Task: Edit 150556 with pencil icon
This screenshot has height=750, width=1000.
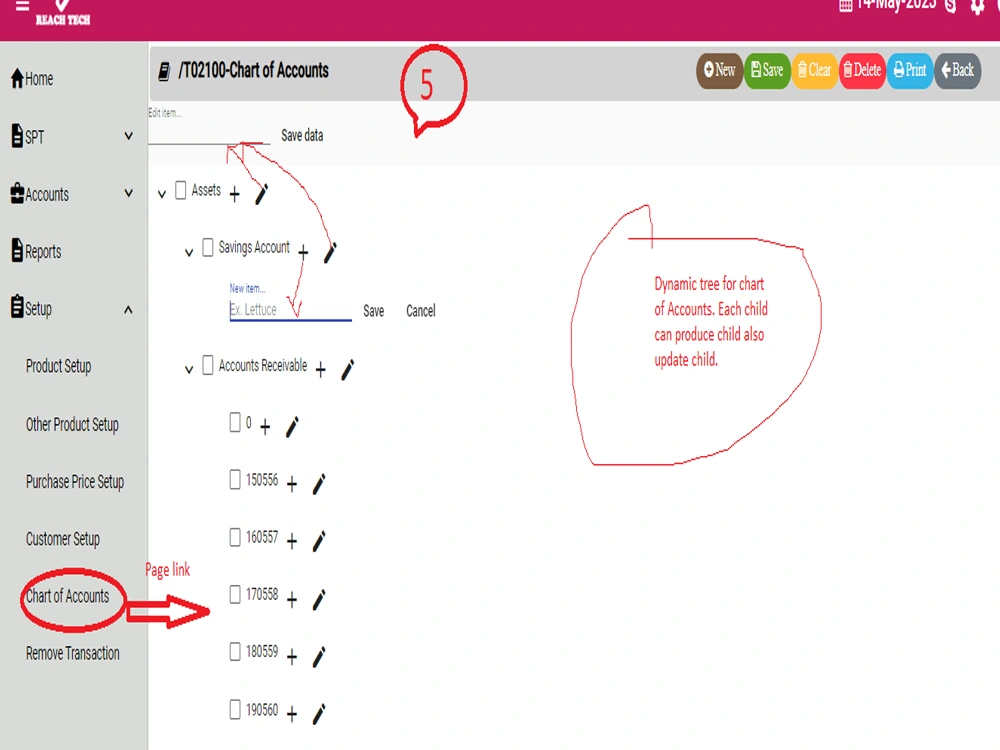Action: coord(319,484)
